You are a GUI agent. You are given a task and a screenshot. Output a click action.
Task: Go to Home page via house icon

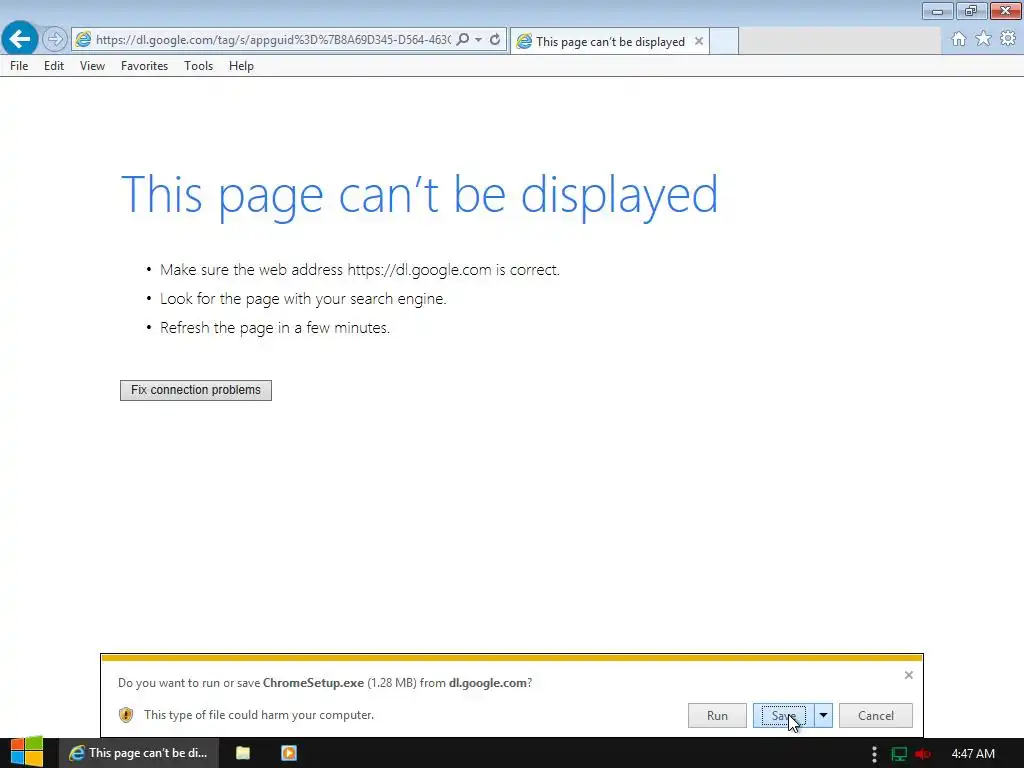coord(959,39)
